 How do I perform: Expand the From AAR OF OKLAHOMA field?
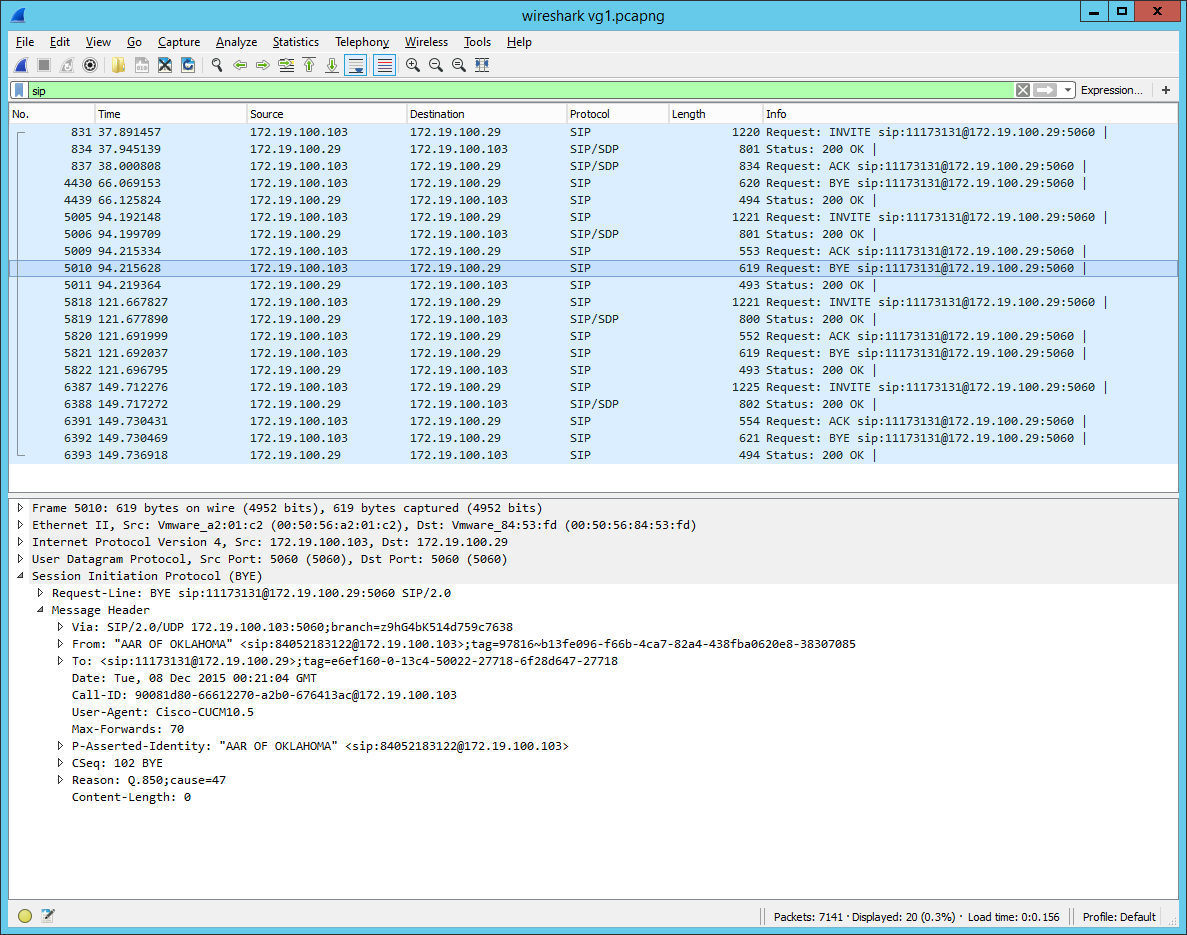60,644
